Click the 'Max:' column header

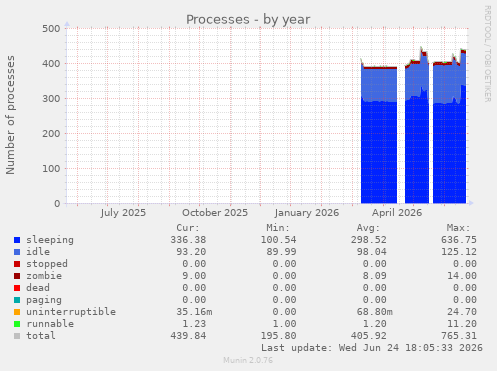pyautogui.click(x=458, y=228)
